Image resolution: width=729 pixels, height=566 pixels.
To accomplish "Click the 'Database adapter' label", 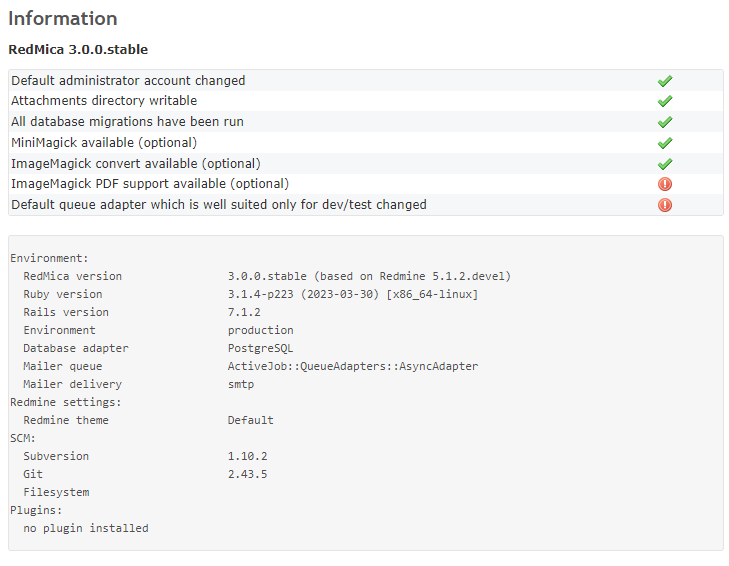I will (x=76, y=348).
